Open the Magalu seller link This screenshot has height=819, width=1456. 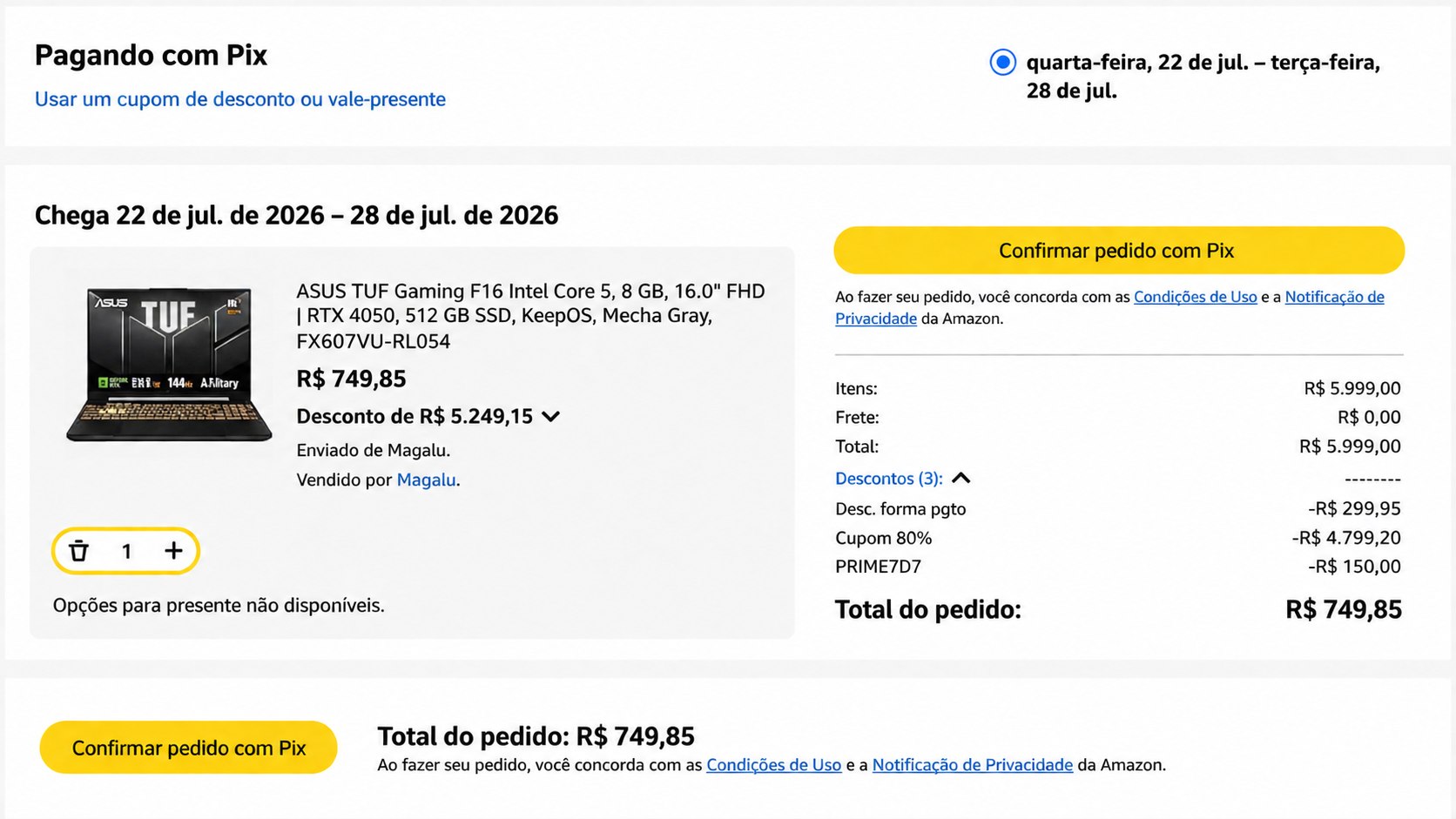[x=426, y=480]
